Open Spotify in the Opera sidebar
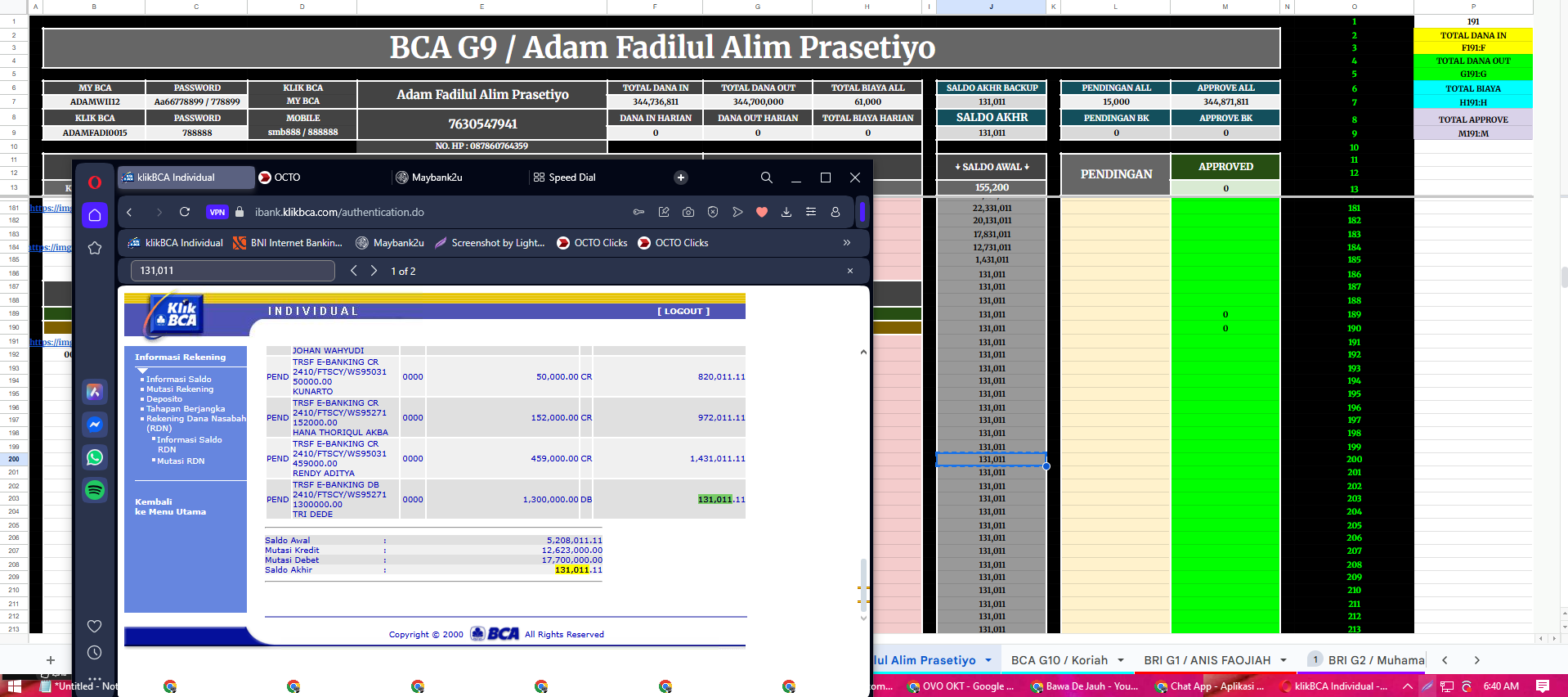Viewport: 1568px width, 697px height. (x=95, y=490)
